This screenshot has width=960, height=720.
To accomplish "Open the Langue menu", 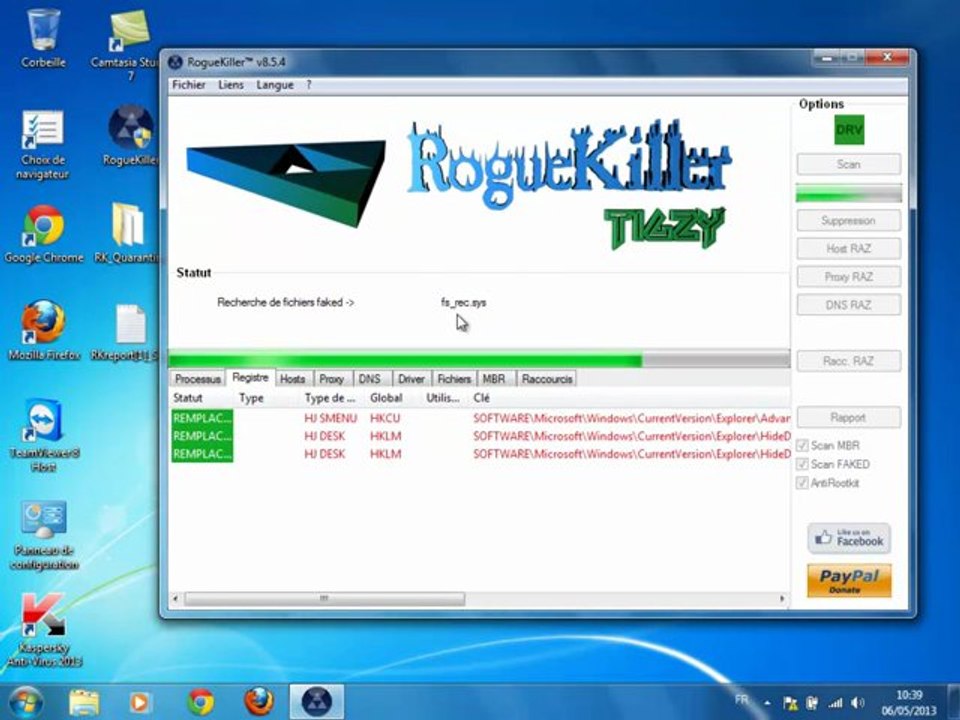I will point(275,84).
